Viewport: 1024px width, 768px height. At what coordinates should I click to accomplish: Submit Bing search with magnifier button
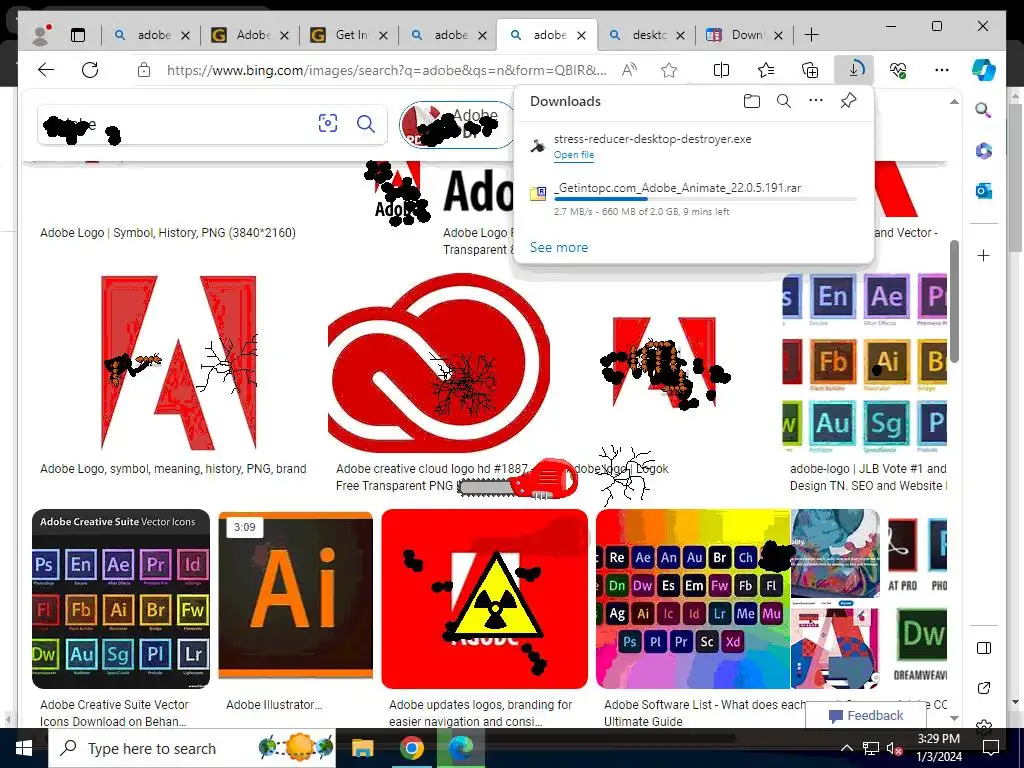coord(366,123)
